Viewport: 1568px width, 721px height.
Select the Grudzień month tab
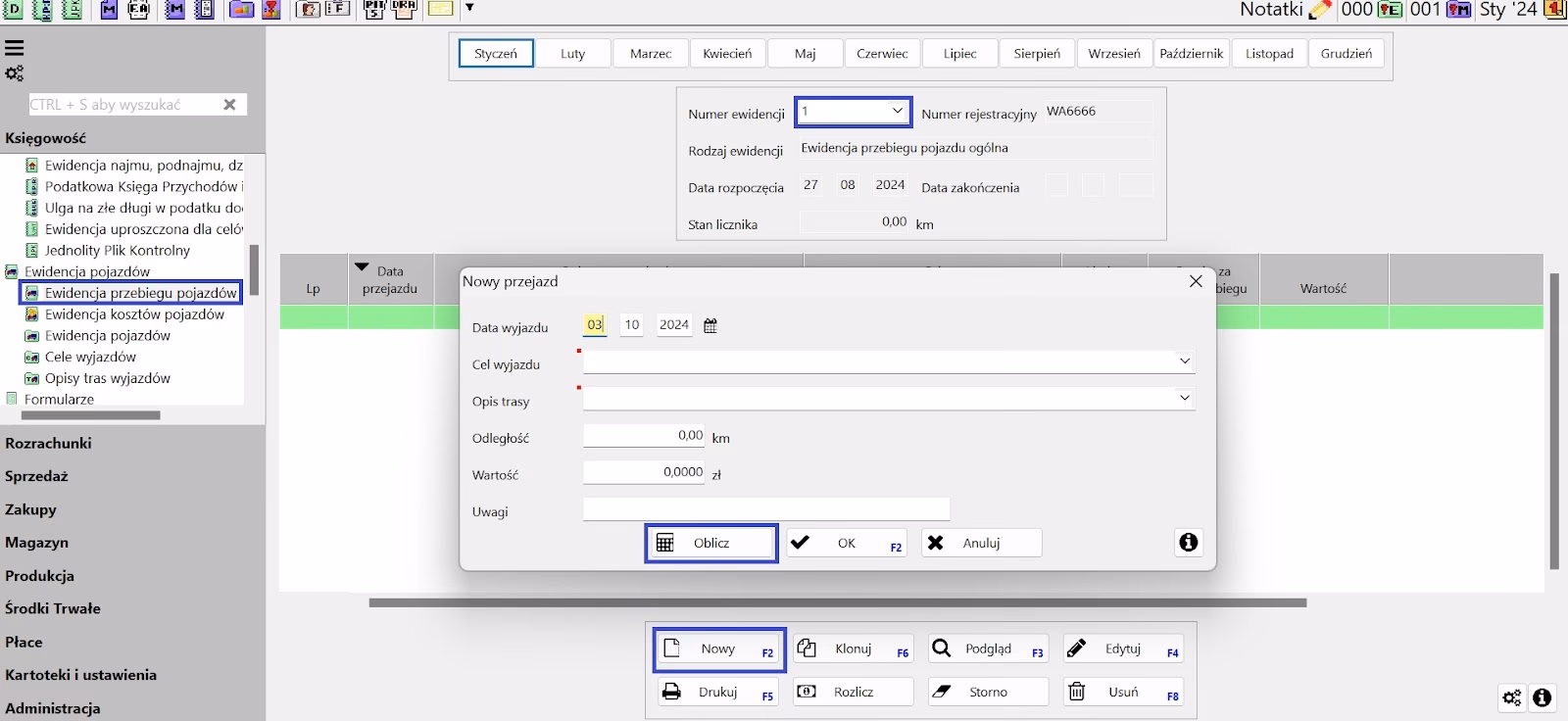coord(1346,54)
